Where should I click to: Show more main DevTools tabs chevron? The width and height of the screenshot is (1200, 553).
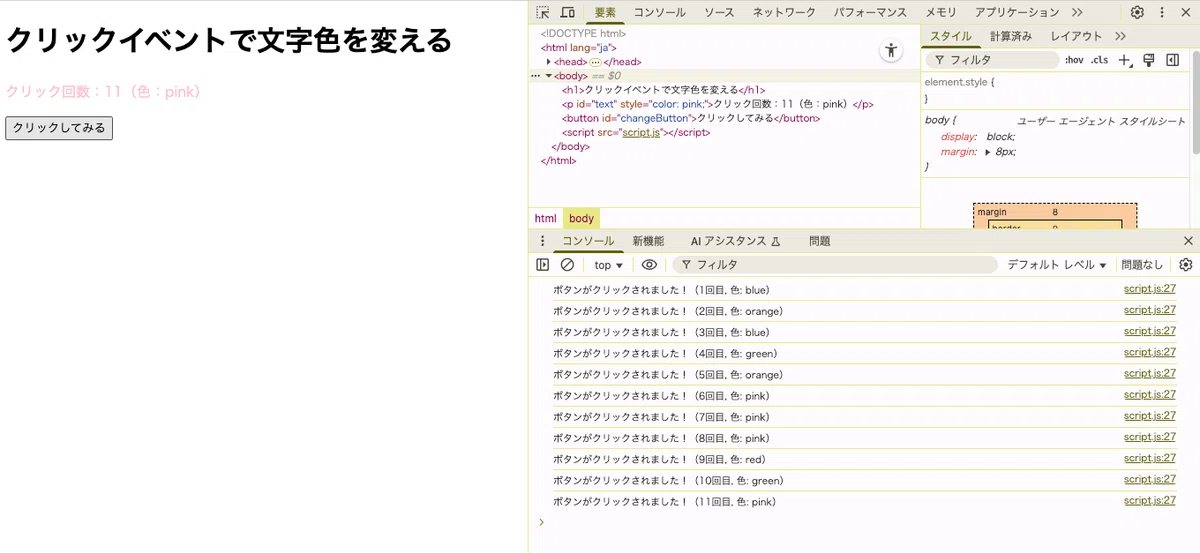point(1077,12)
